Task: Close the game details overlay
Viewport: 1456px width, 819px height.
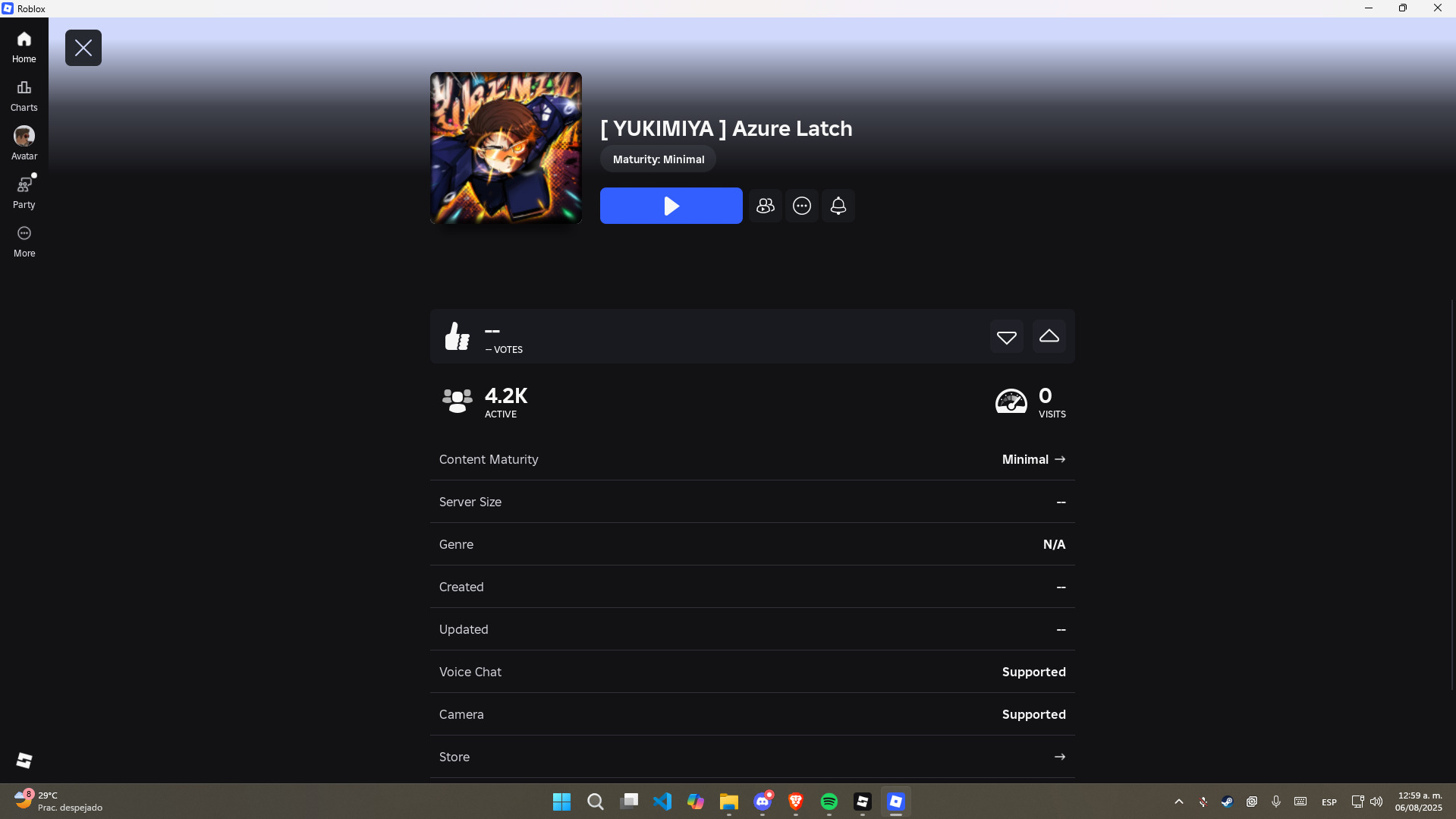Action: click(x=83, y=47)
